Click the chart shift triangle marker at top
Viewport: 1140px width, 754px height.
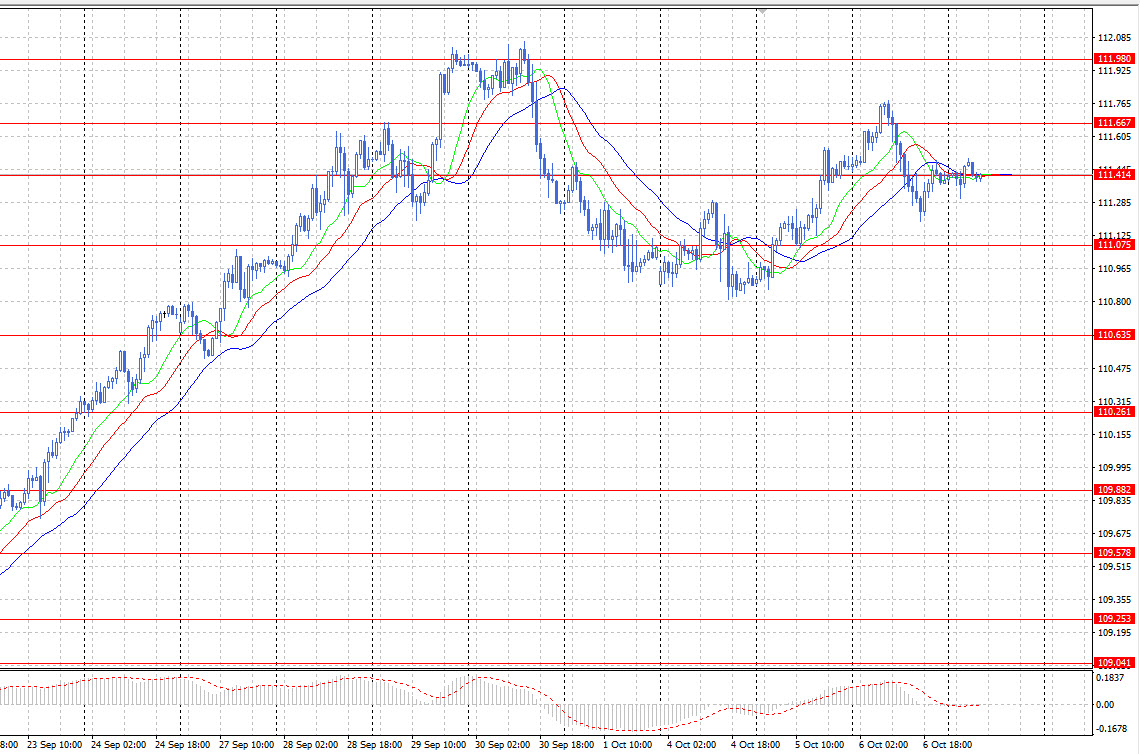(x=762, y=12)
